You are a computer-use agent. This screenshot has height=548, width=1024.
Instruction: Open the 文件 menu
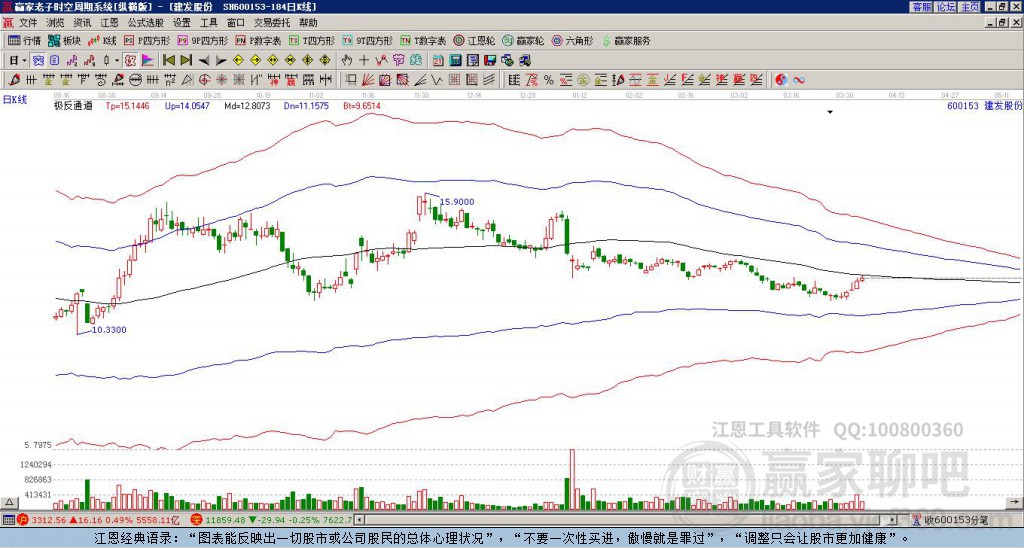click(x=28, y=23)
